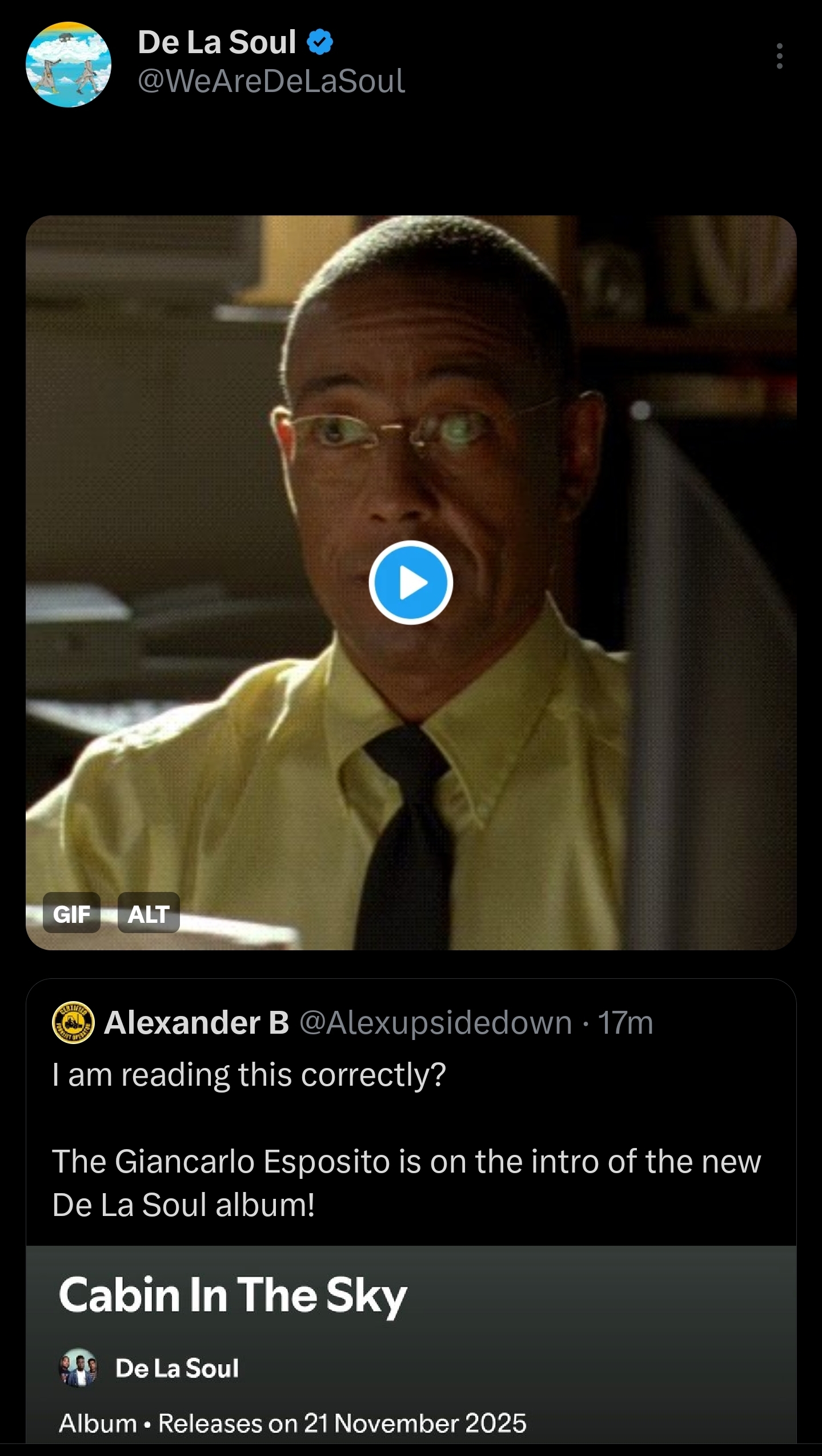Show the ALT image description

pos(149,914)
